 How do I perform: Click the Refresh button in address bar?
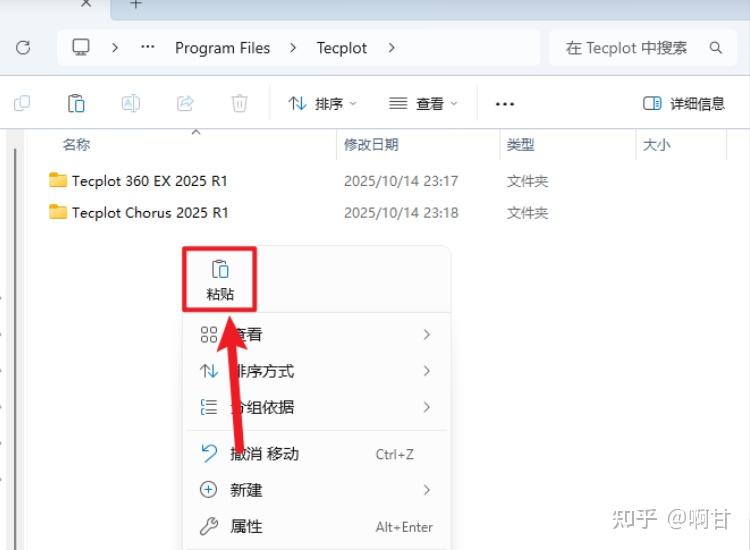(23, 48)
